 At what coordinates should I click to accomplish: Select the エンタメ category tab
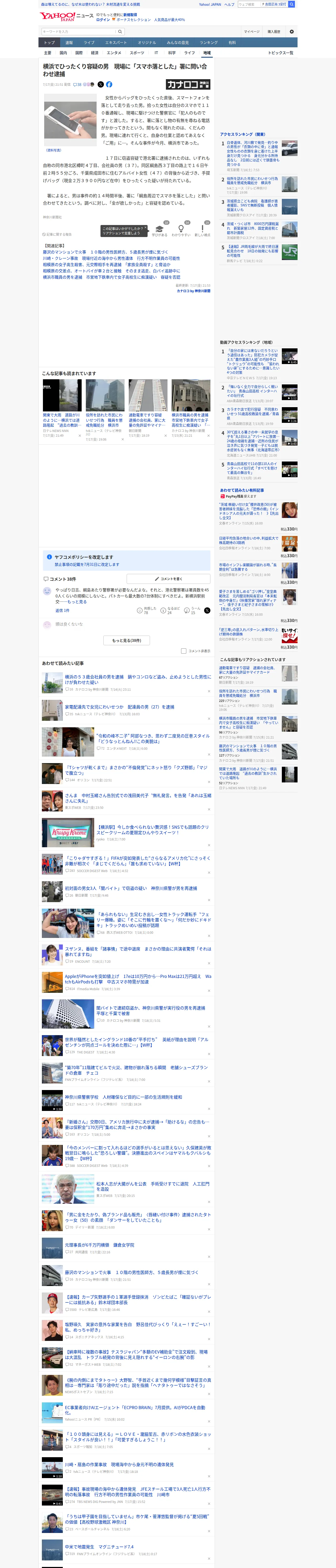tap(114, 53)
